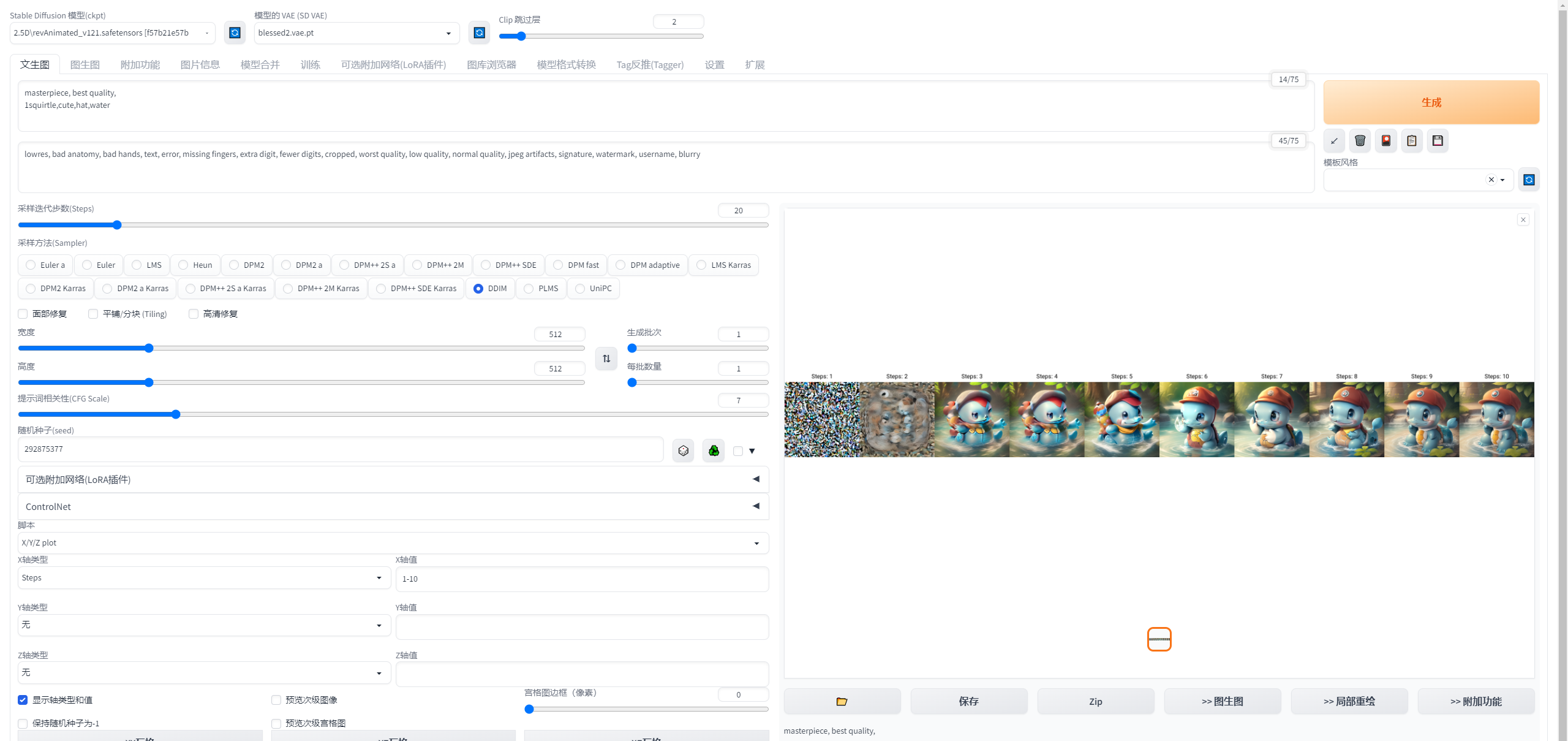Open the X axis type Steps dropdown
The height and width of the screenshot is (741, 1568).
tap(205, 578)
